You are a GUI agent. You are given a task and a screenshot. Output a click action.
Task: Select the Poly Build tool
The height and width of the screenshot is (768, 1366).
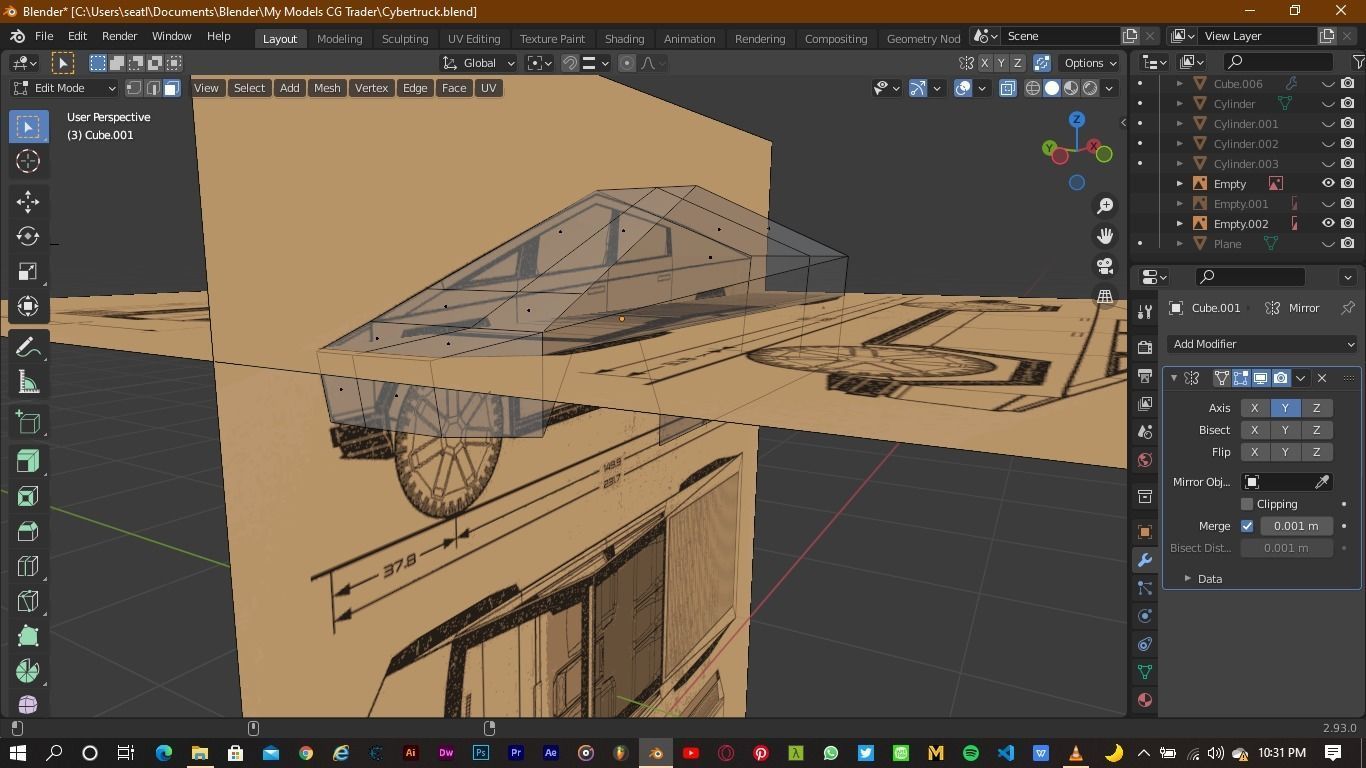[x=28, y=636]
